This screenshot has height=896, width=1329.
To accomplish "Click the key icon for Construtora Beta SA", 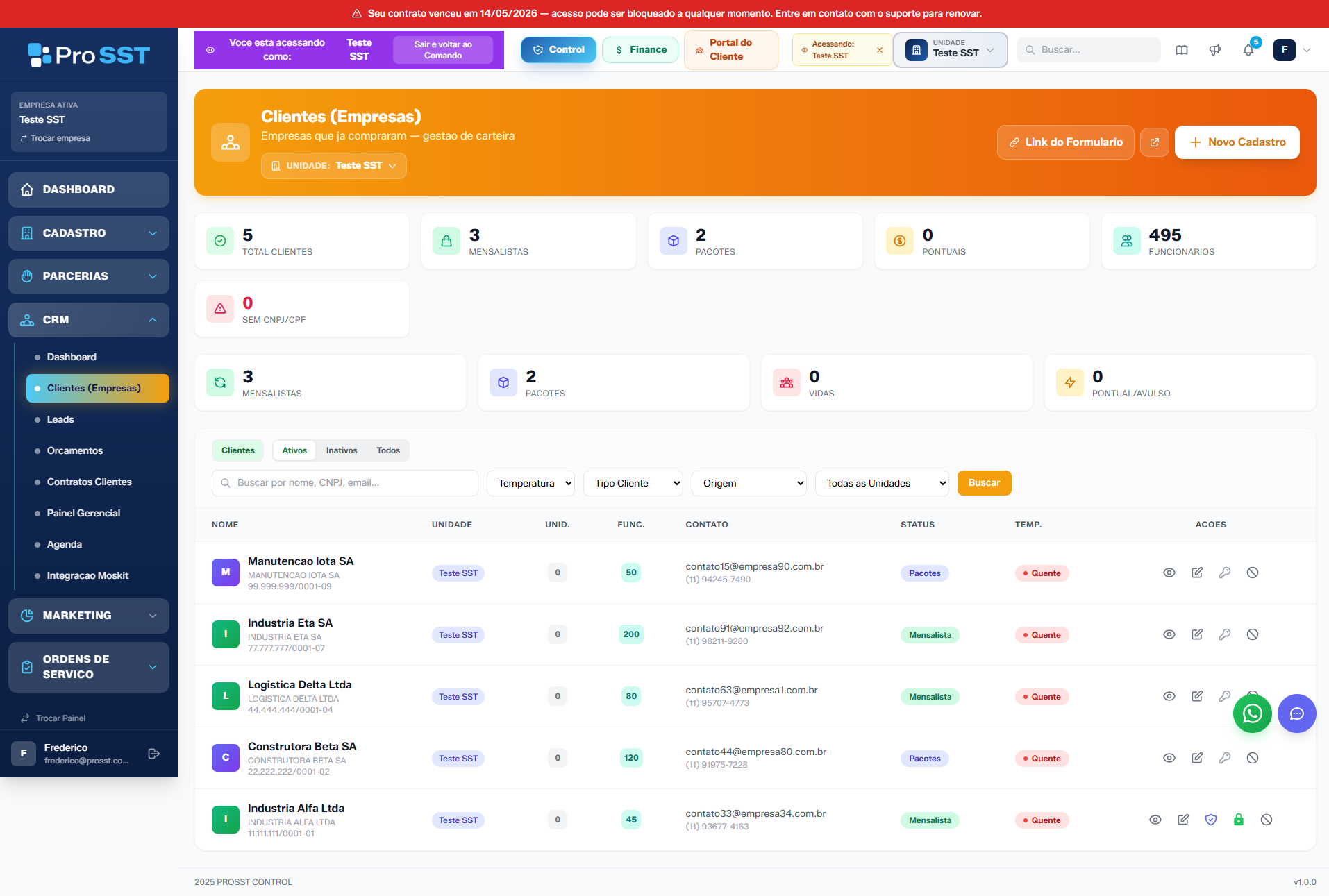I will [1225, 758].
